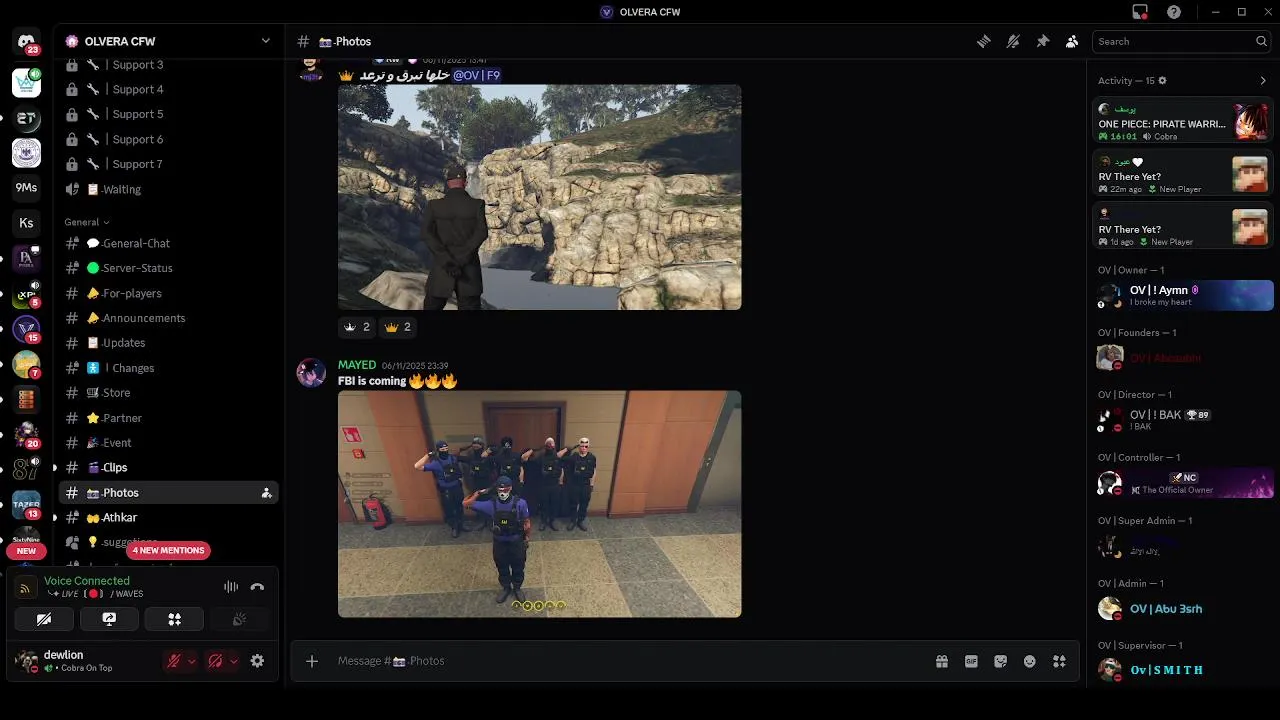
Task: Toggle the gold crown reaction showing 2
Action: pos(398,327)
